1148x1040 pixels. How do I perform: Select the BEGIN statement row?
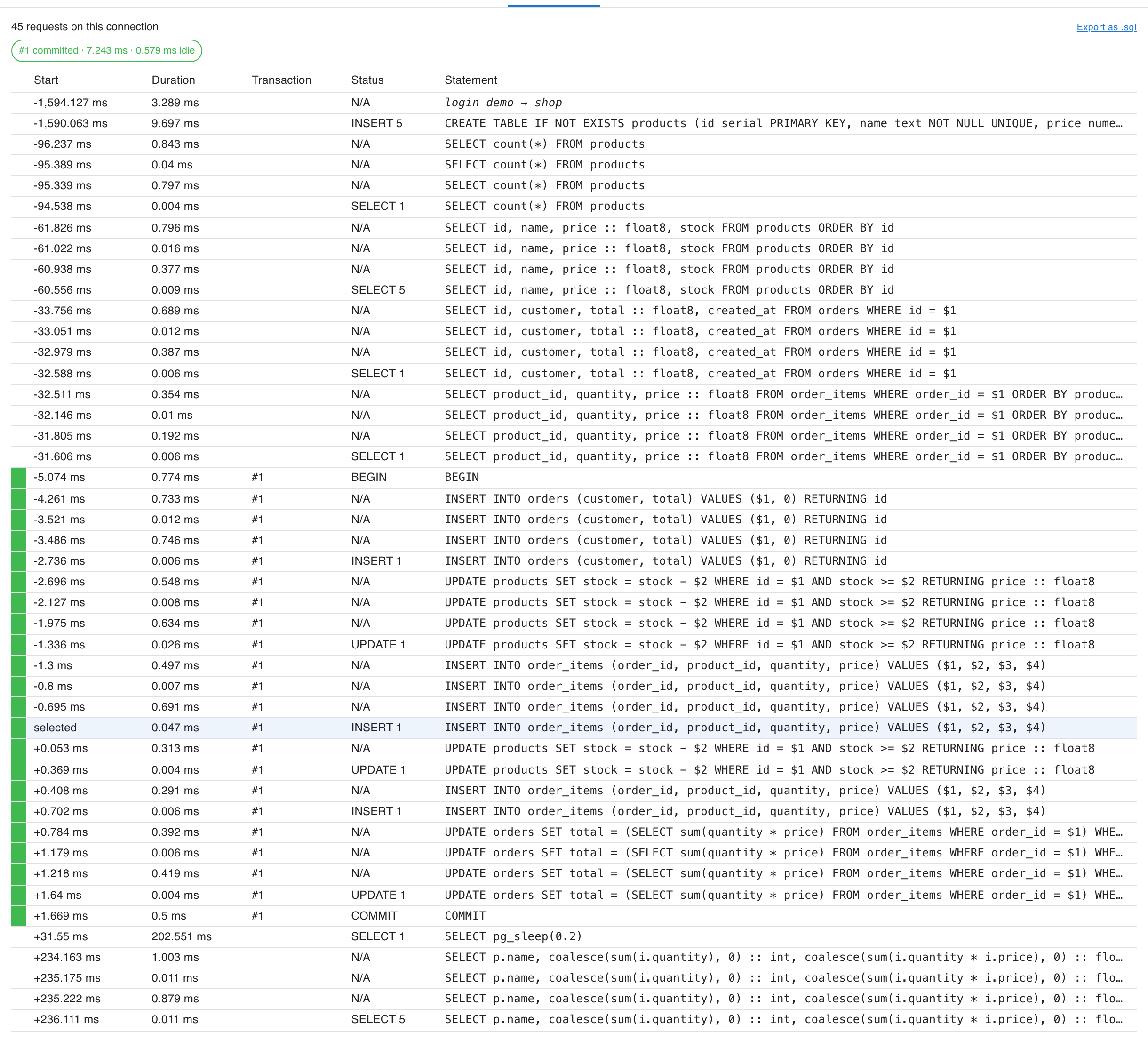(574, 477)
